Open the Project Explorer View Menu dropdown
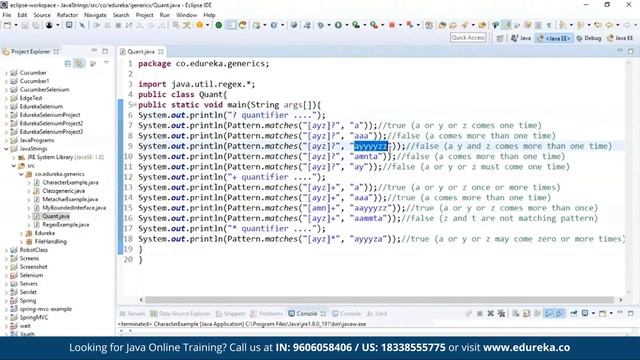Screen dimensions: 640x360 click(107, 63)
